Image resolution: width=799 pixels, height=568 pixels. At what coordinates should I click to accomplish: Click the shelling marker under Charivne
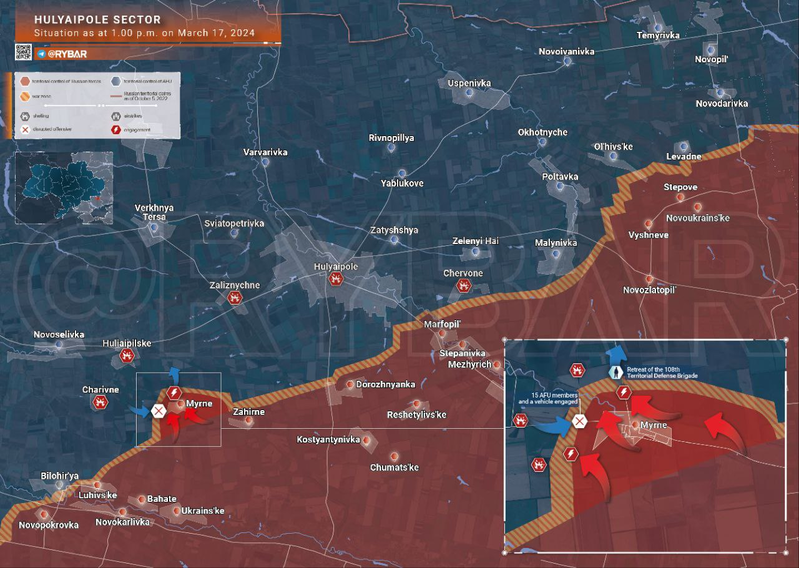[x=101, y=402]
